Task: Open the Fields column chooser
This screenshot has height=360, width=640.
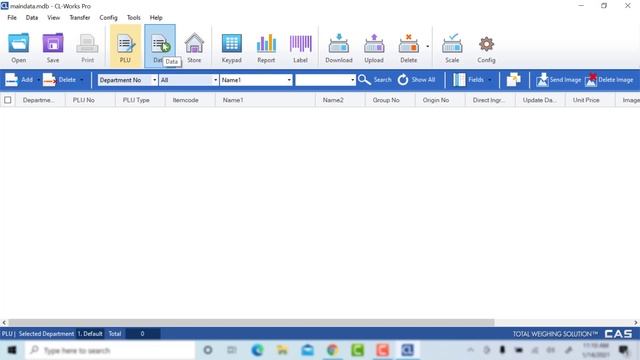Action: point(469,80)
